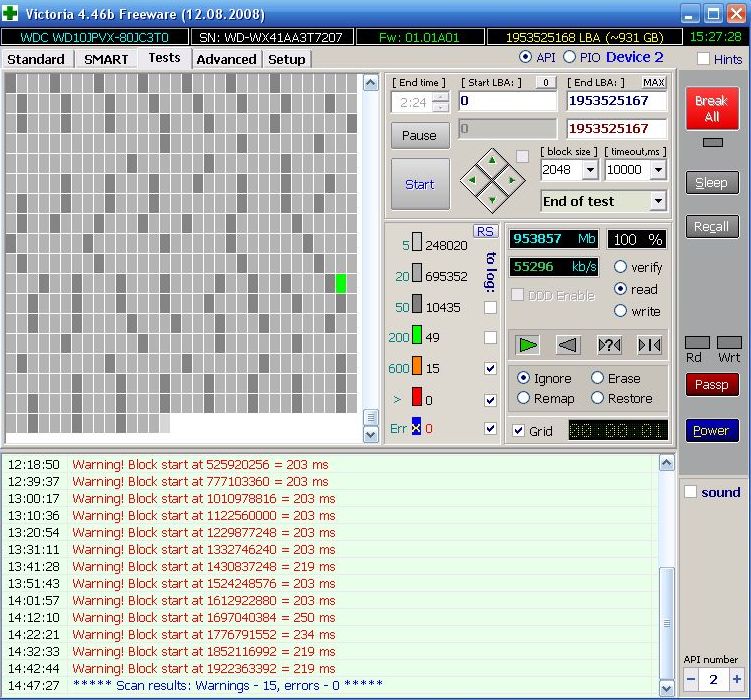Screen dimensions: 751x700
Task: Select the PIO radio button
Action: 569,57
